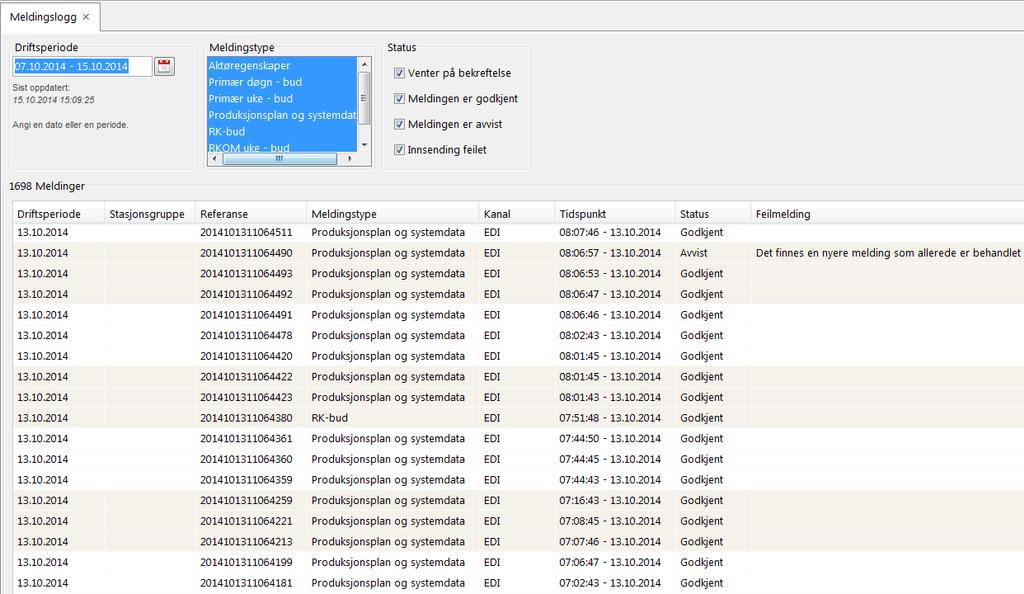Select row with reference 2014101311064199
This screenshot has width=1024, height=594.
tap(519, 562)
